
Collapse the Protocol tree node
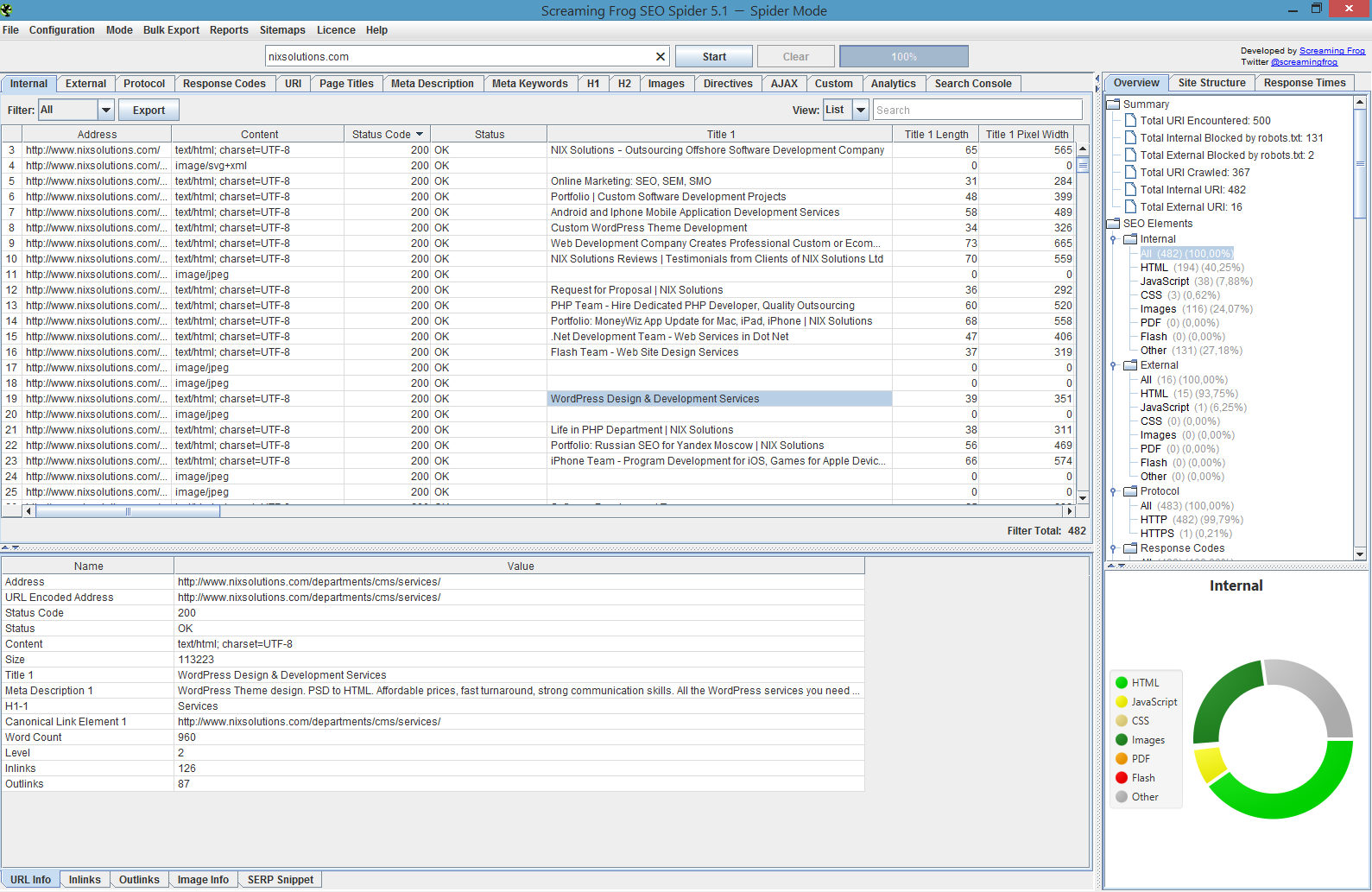[1113, 491]
